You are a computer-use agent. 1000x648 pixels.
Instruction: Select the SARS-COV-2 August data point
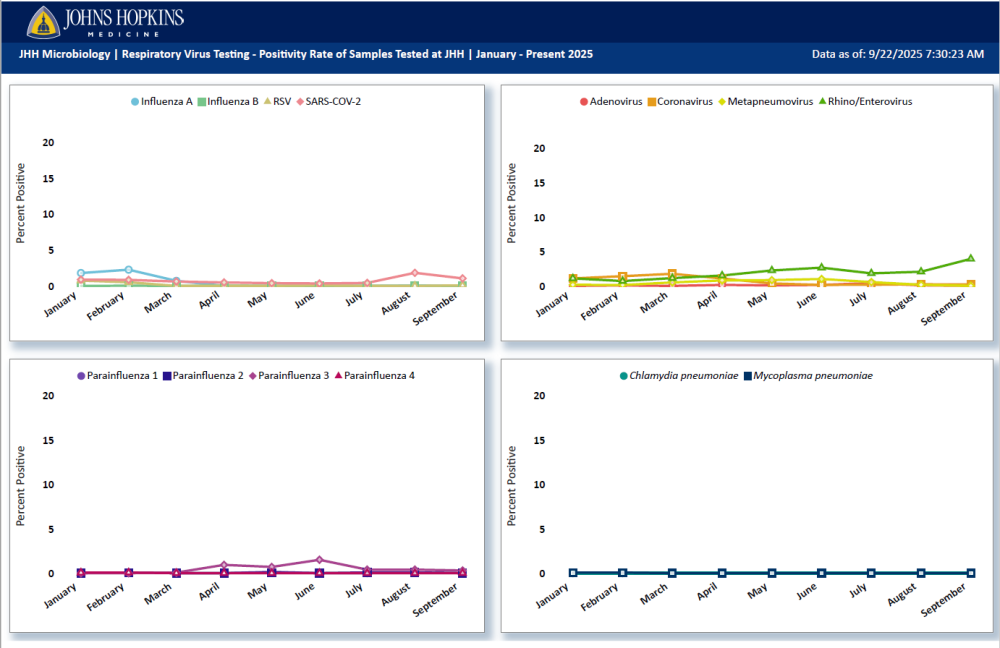coord(414,273)
